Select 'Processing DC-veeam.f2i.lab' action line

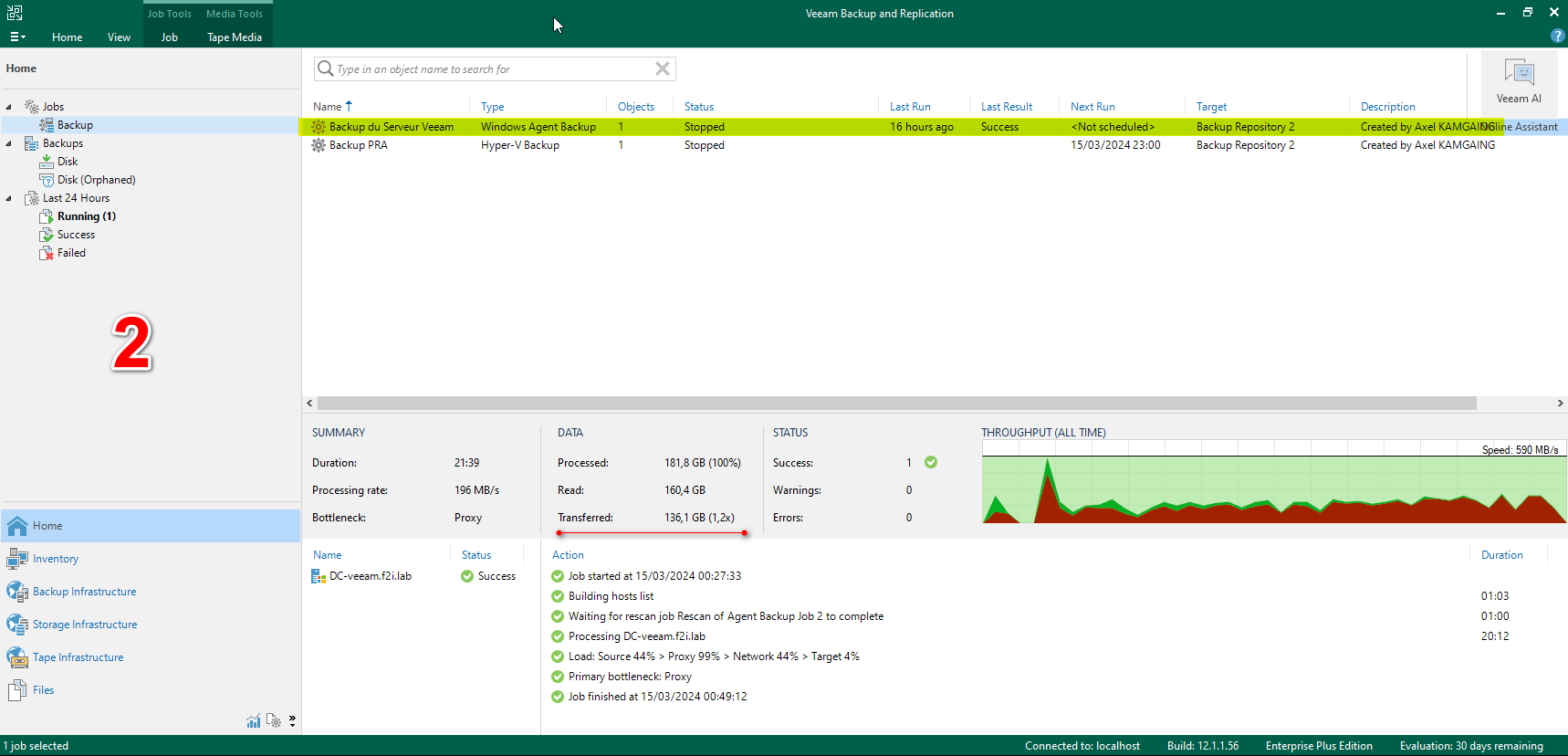tap(637, 636)
